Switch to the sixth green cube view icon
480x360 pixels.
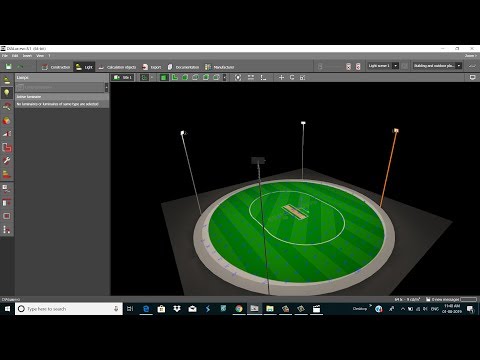pos(216,77)
